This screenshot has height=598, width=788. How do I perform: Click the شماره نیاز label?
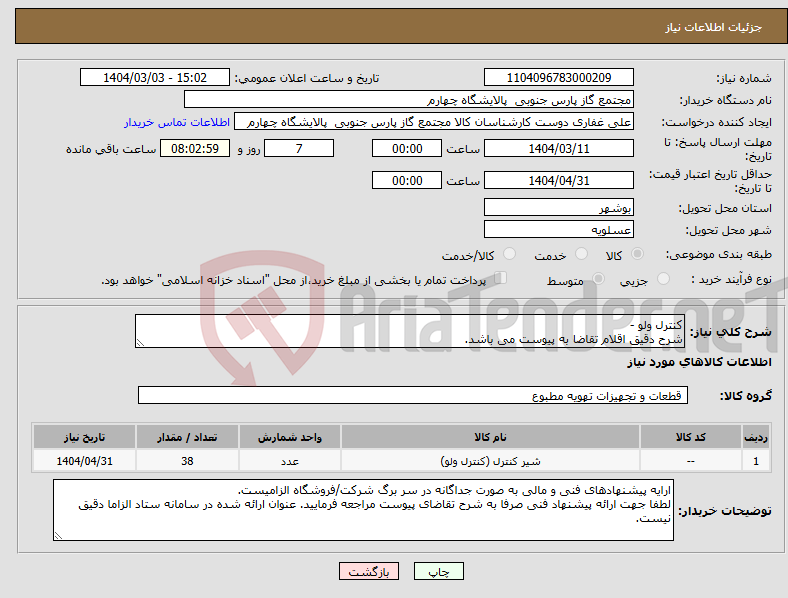(x=744, y=78)
